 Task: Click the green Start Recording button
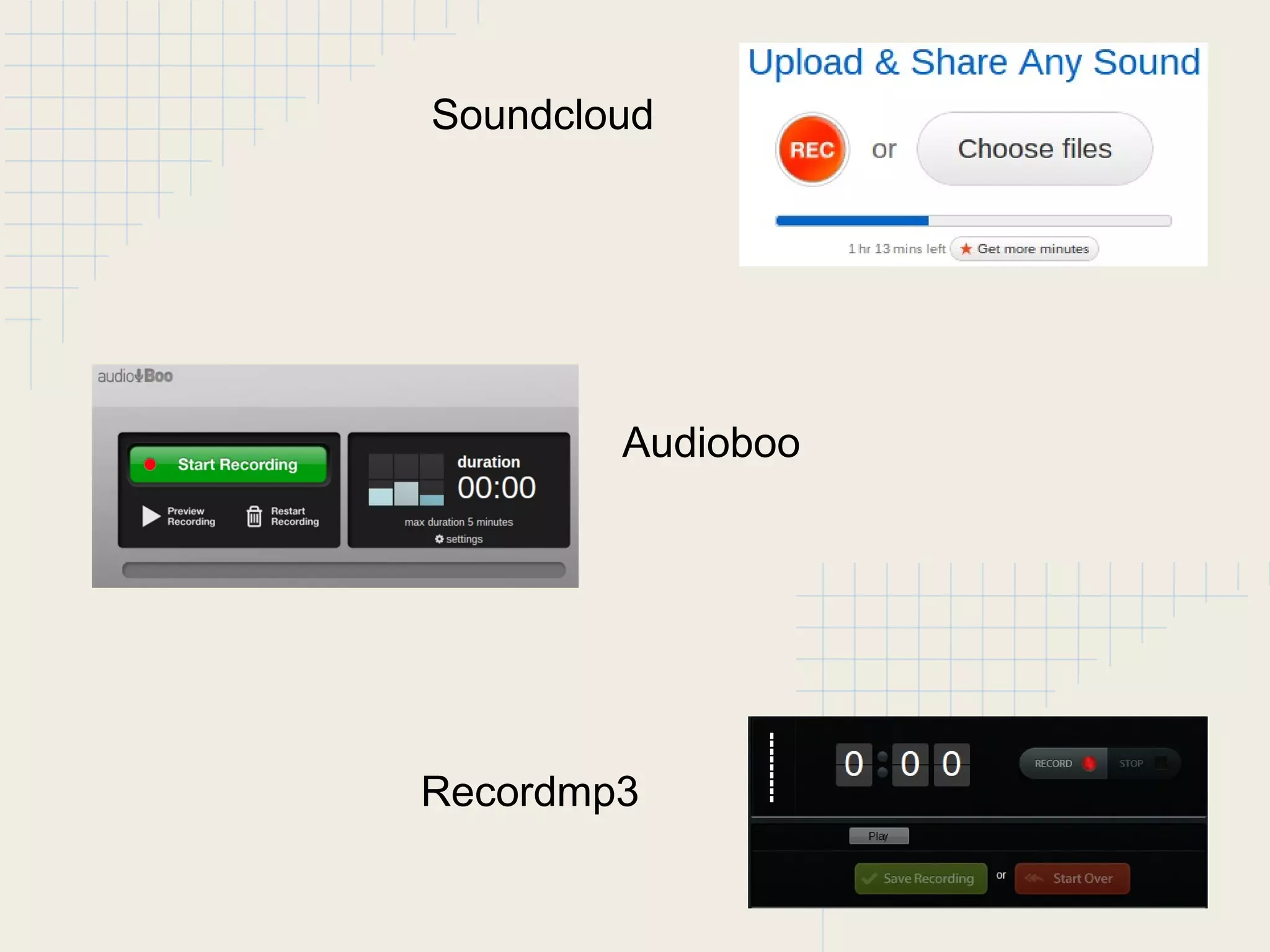[228, 464]
